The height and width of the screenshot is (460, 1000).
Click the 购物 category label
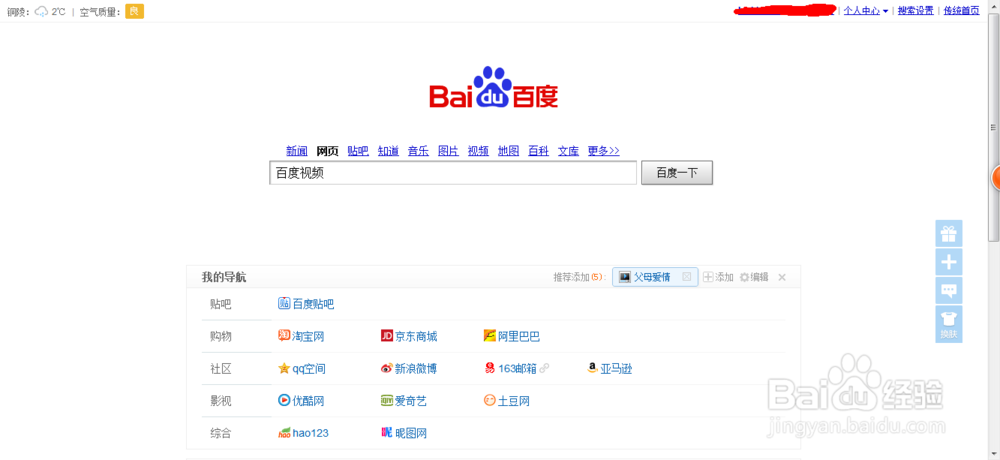(x=221, y=336)
